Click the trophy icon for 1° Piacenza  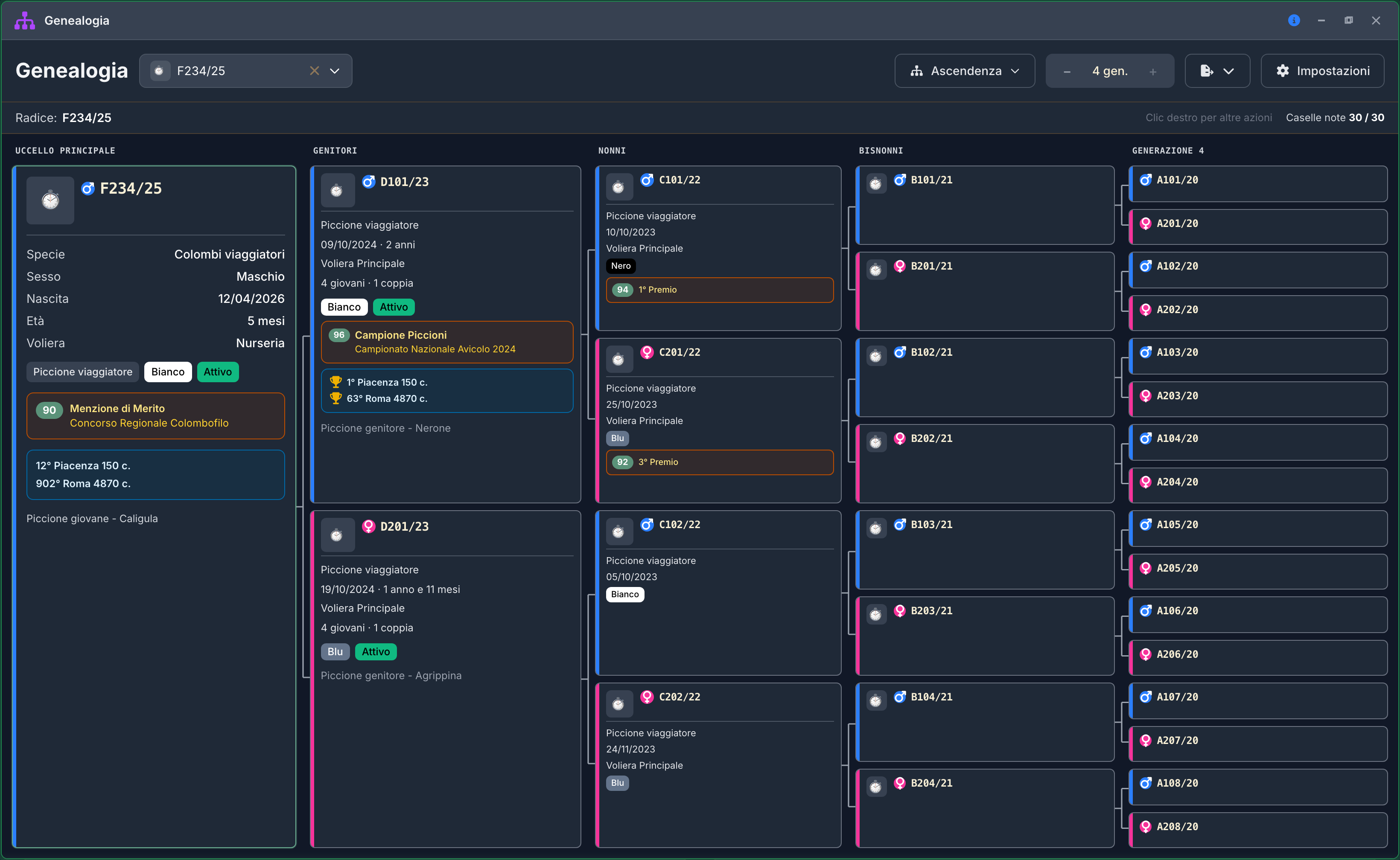point(336,382)
